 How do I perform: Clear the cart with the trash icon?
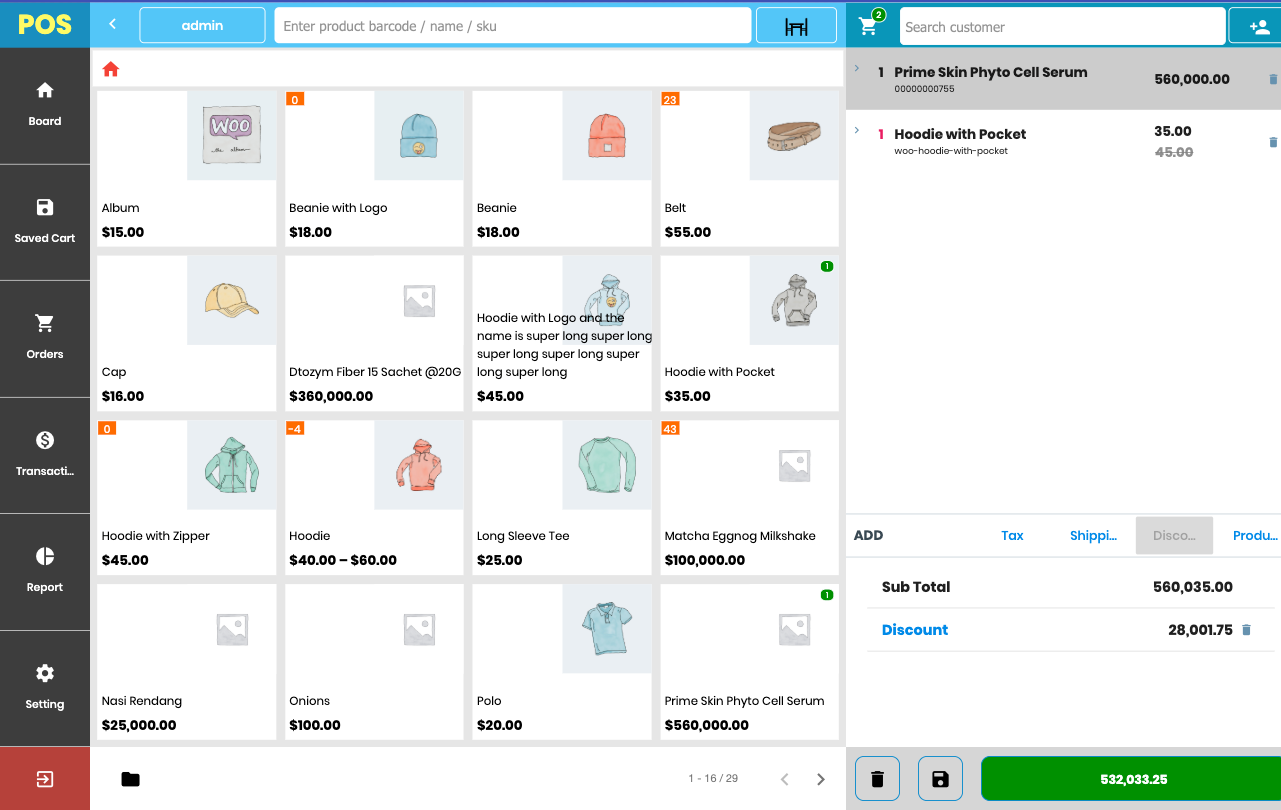tap(877, 778)
